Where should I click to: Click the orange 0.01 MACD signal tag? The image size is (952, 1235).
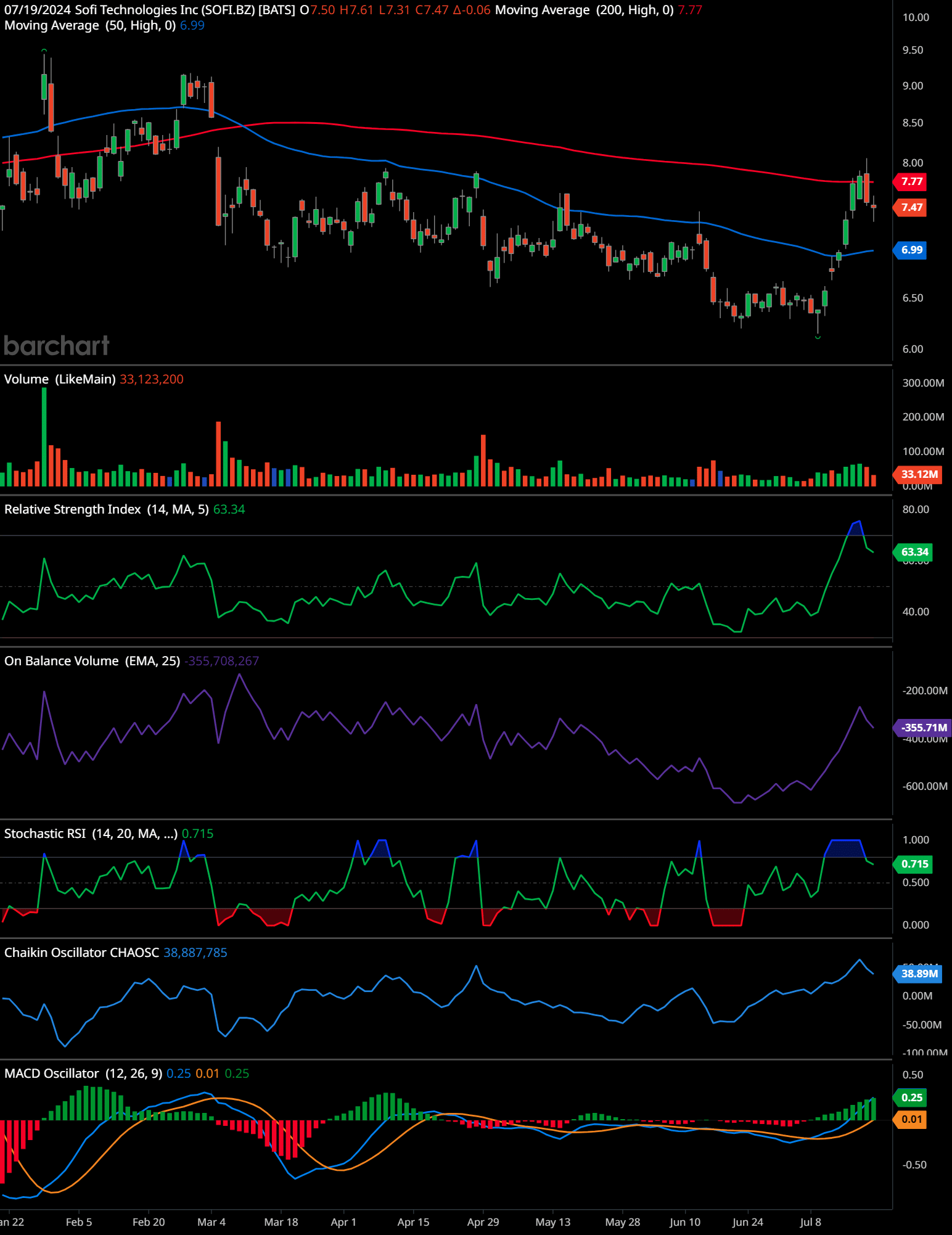911,1119
